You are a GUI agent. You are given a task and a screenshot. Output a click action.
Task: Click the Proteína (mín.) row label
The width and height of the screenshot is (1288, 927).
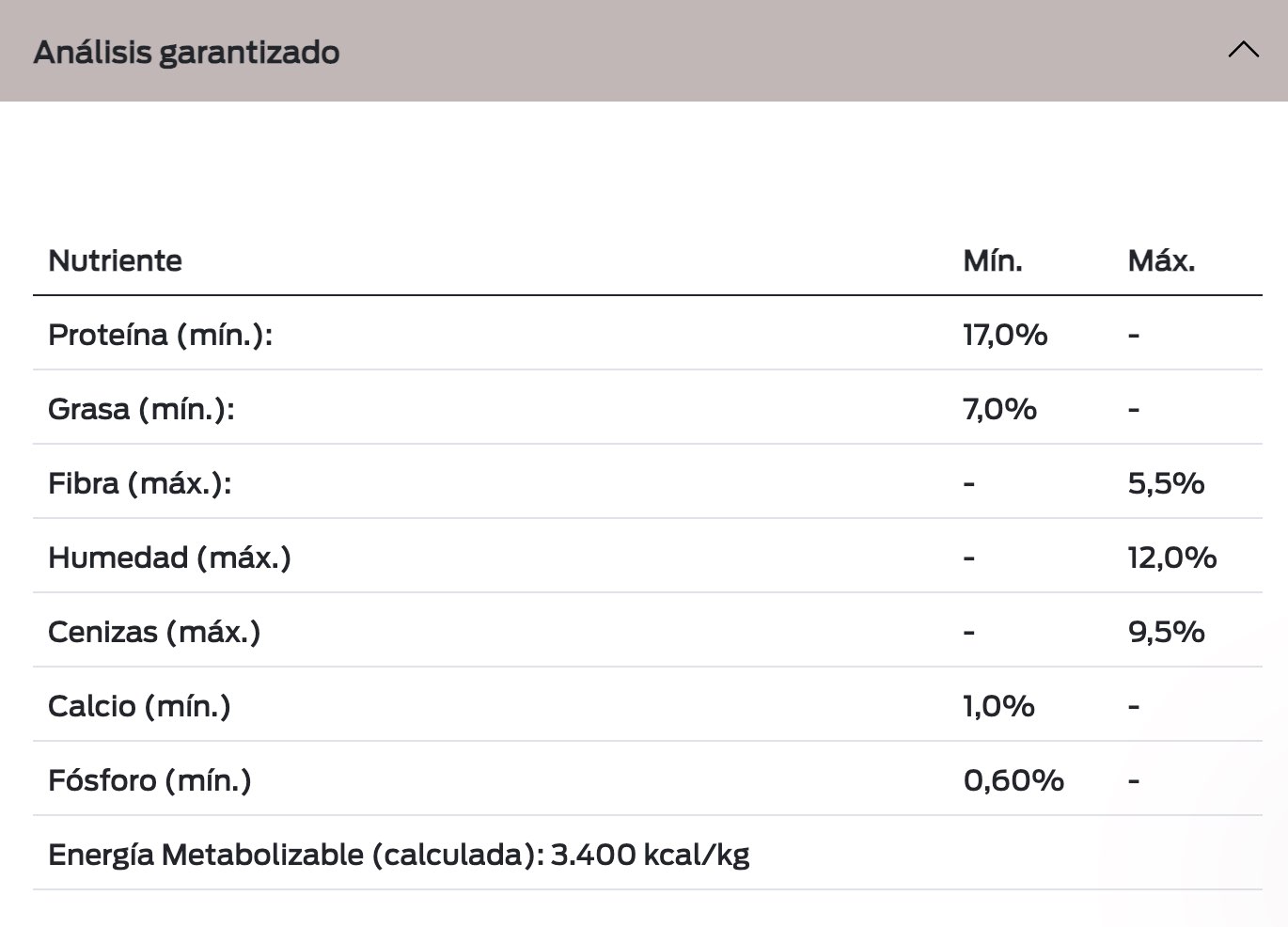coord(160,335)
